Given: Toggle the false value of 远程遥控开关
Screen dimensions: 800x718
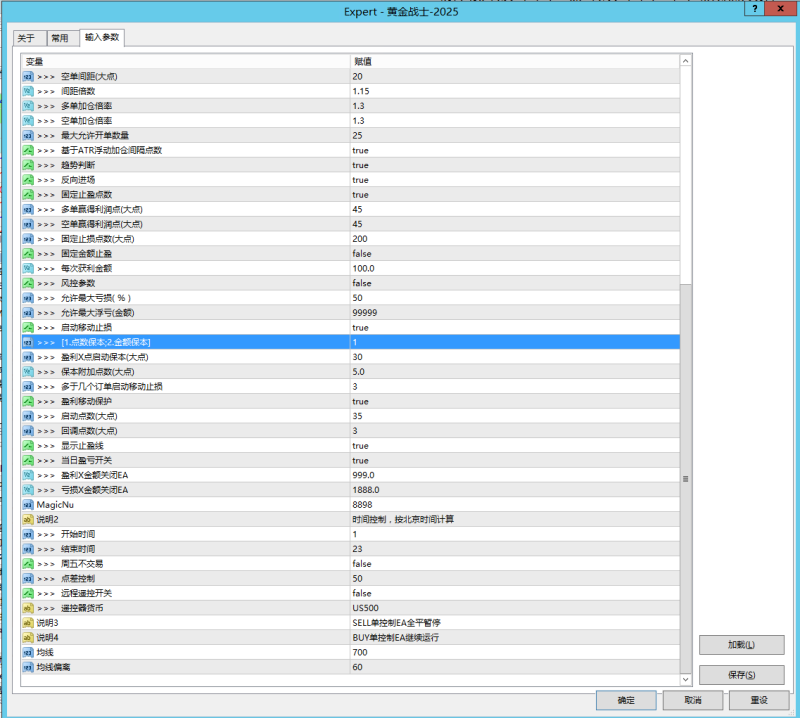Looking at the screenshot, I should tap(361, 593).
